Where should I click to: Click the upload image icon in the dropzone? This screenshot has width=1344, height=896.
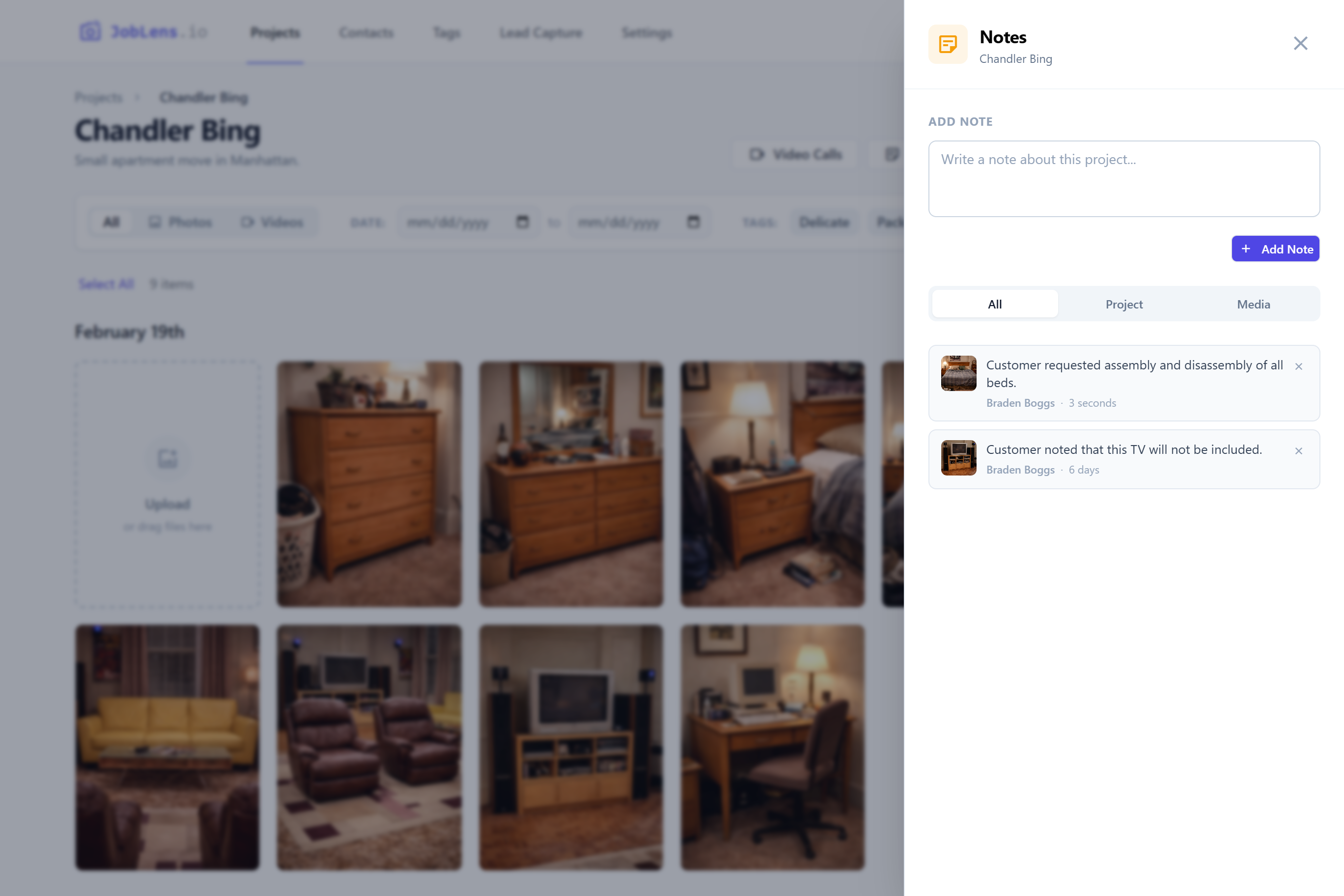(x=167, y=458)
